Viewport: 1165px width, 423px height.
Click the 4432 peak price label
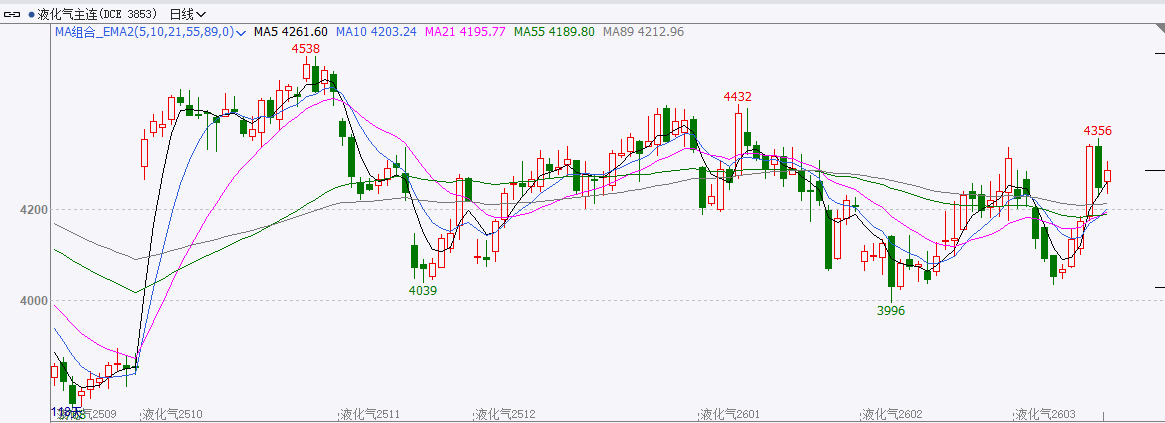tap(738, 96)
